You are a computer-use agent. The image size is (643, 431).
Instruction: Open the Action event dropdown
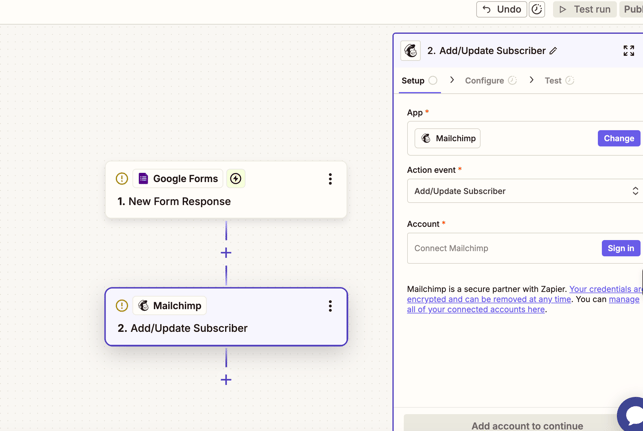coord(524,191)
